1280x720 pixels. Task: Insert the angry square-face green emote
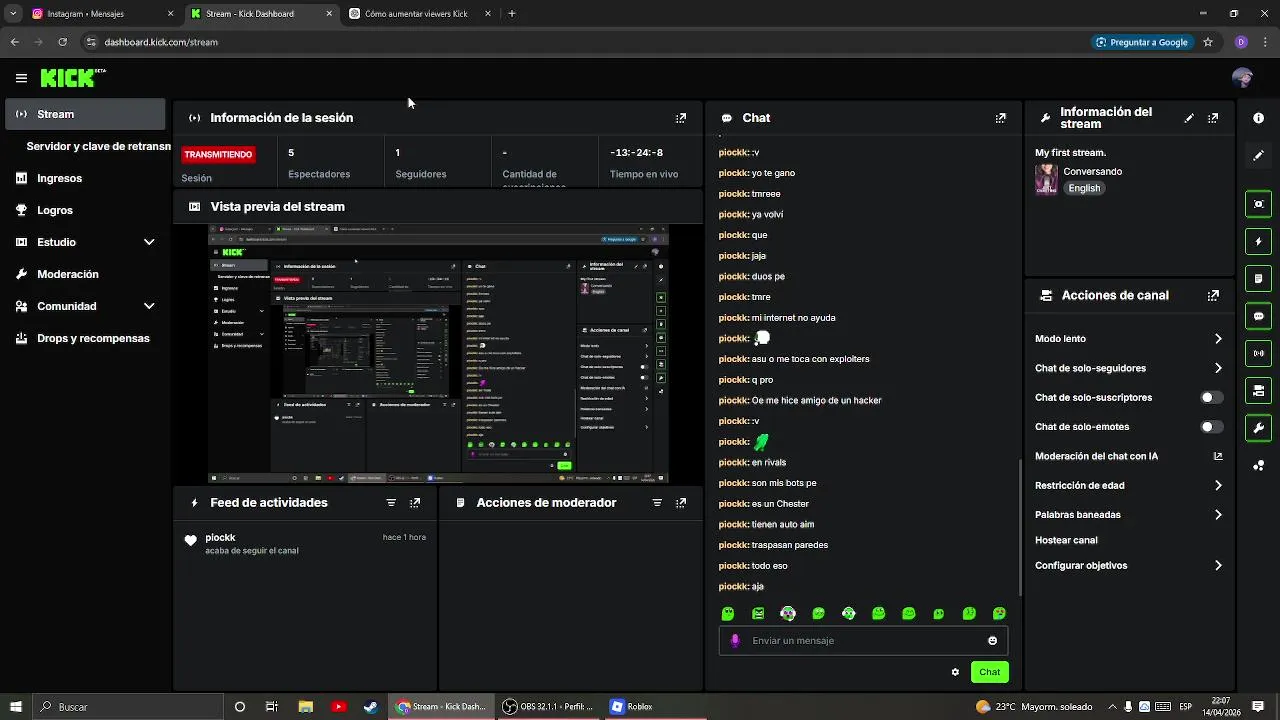(758, 614)
